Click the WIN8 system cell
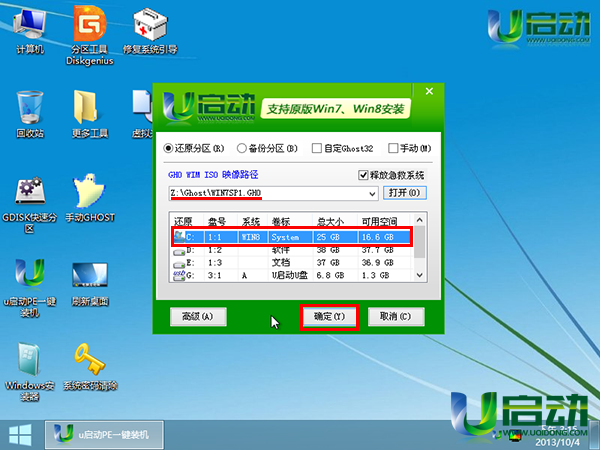The height and width of the screenshot is (450, 600). tap(251, 237)
